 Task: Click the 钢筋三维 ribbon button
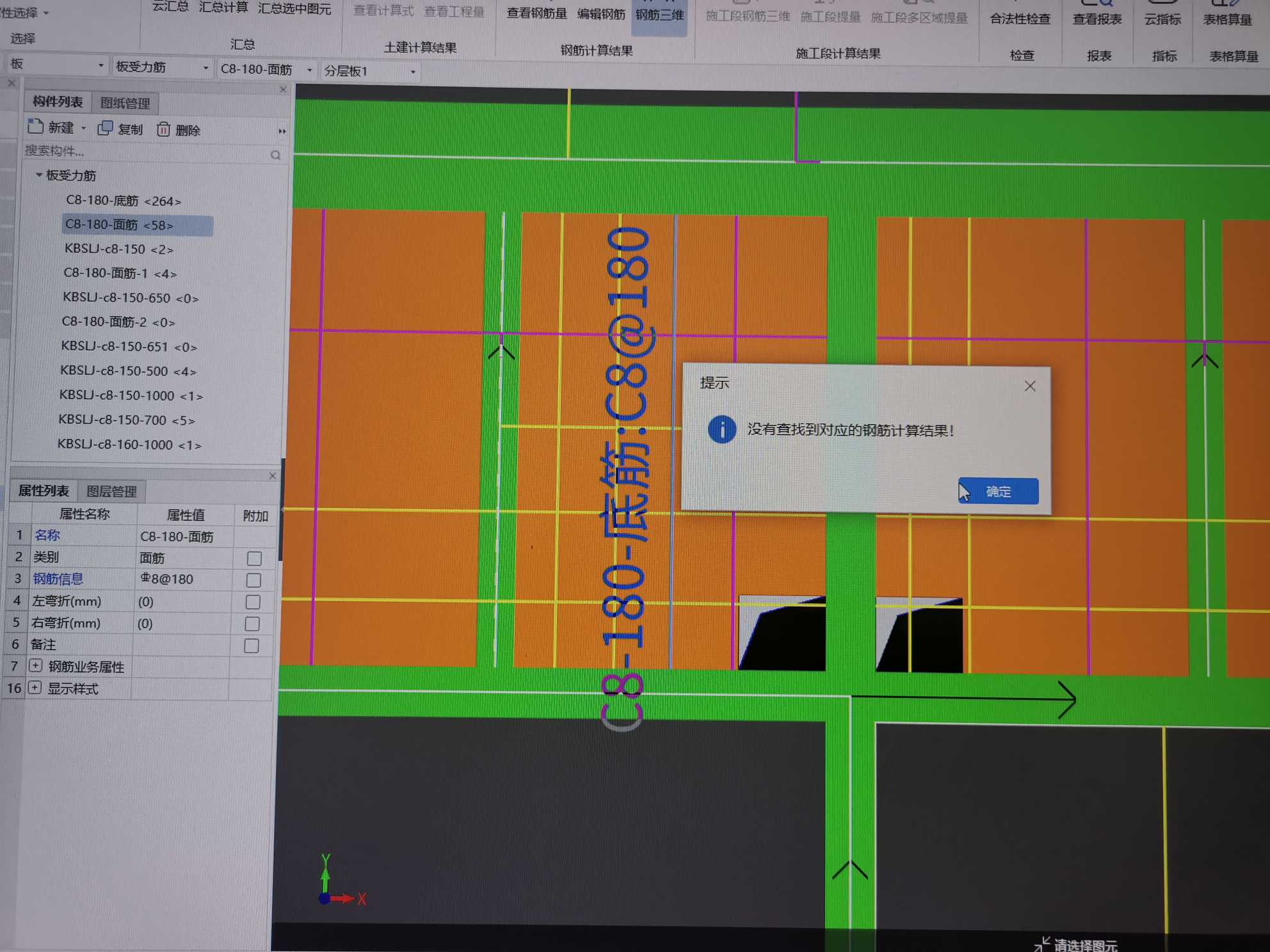(659, 15)
